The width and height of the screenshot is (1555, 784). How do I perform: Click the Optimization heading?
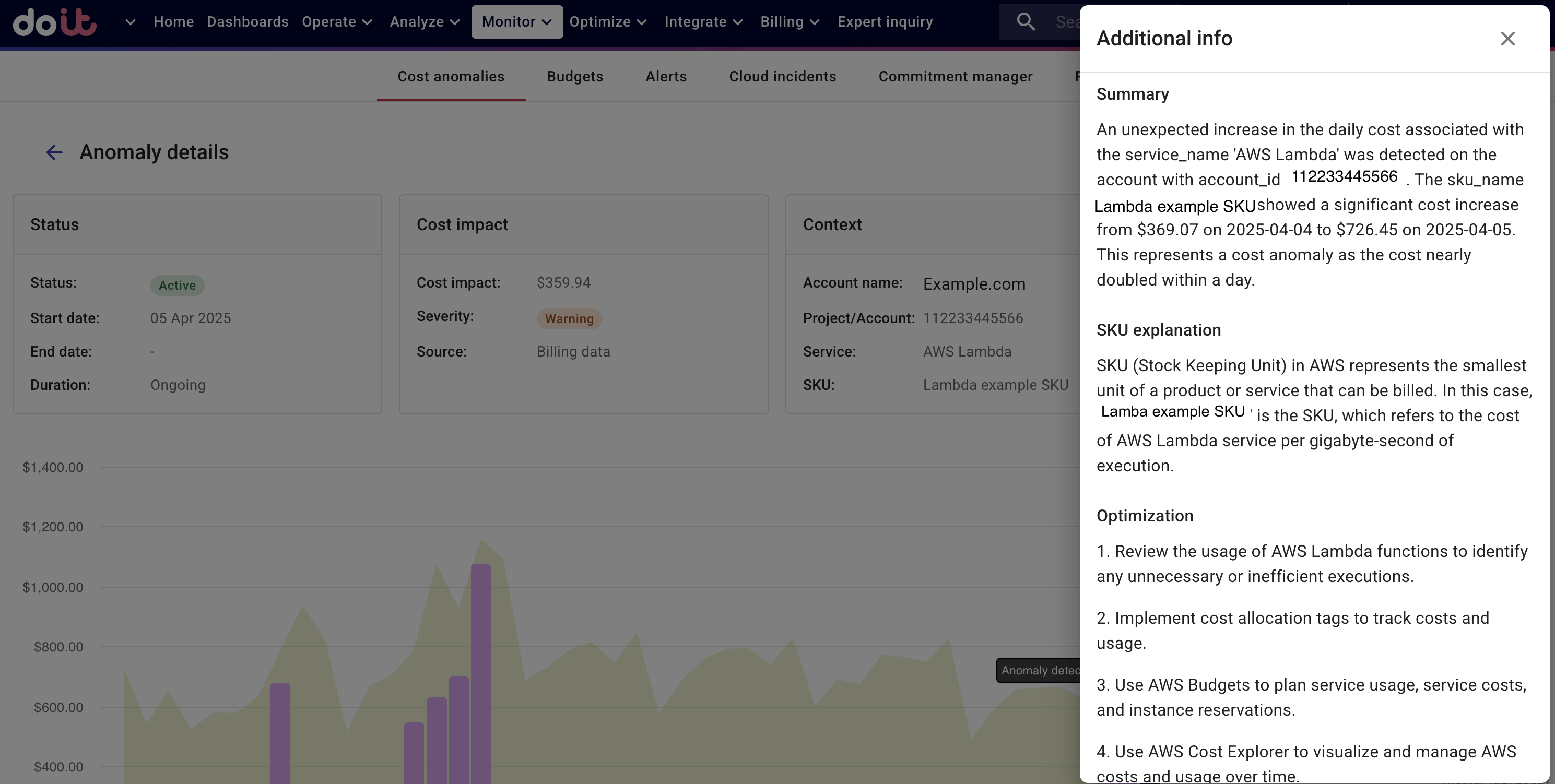[x=1145, y=516]
